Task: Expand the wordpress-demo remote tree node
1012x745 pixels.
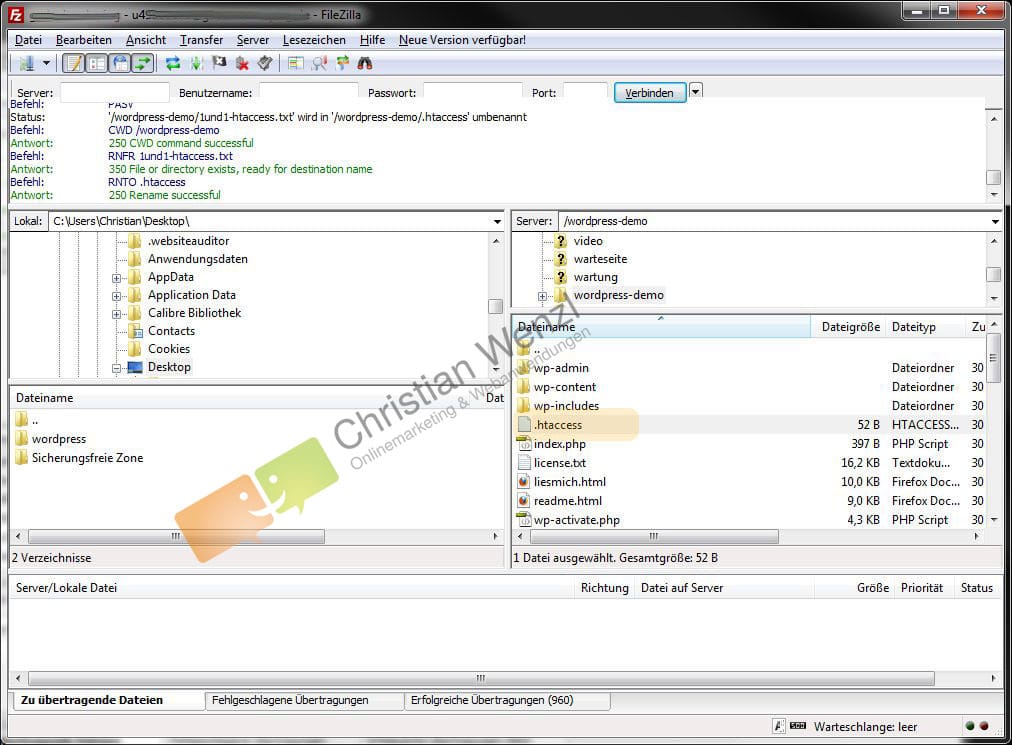Action: point(542,296)
